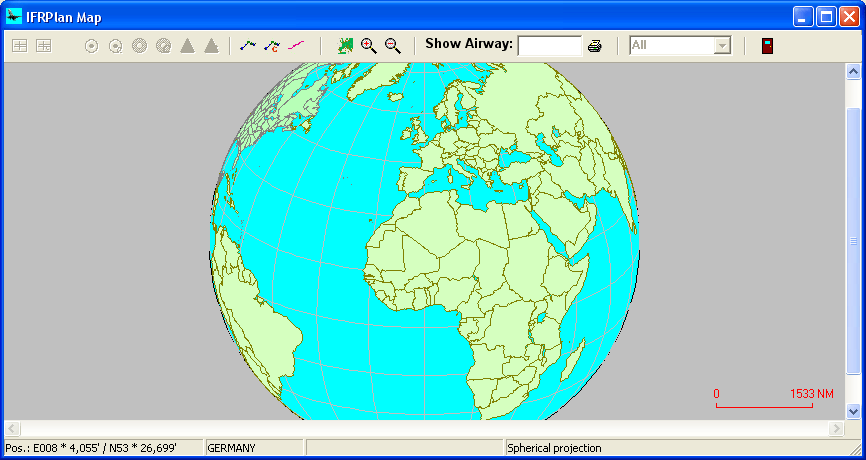Click the magenta line icon
This screenshot has height=460, width=866.
[296, 46]
